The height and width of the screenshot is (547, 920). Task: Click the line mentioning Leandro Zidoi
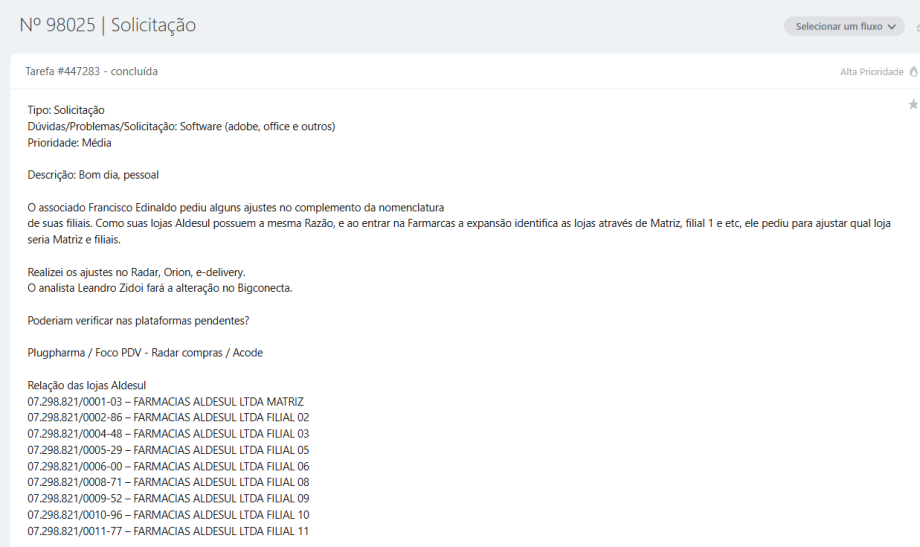coord(160,288)
